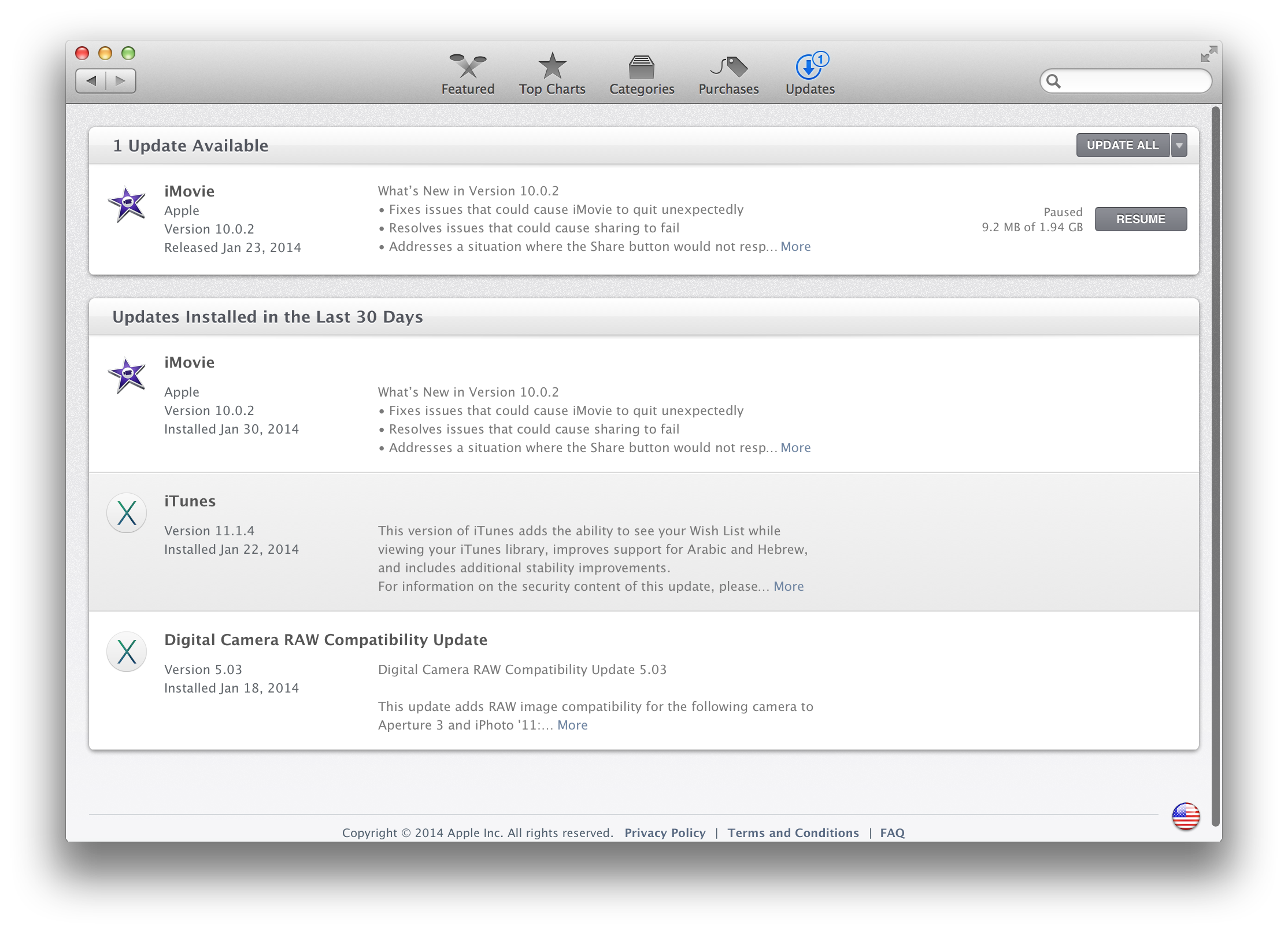Image resolution: width=1288 pixels, height=933 pixels.
Task: Resume the paused iMovie download
Action: coord(1141,219)
